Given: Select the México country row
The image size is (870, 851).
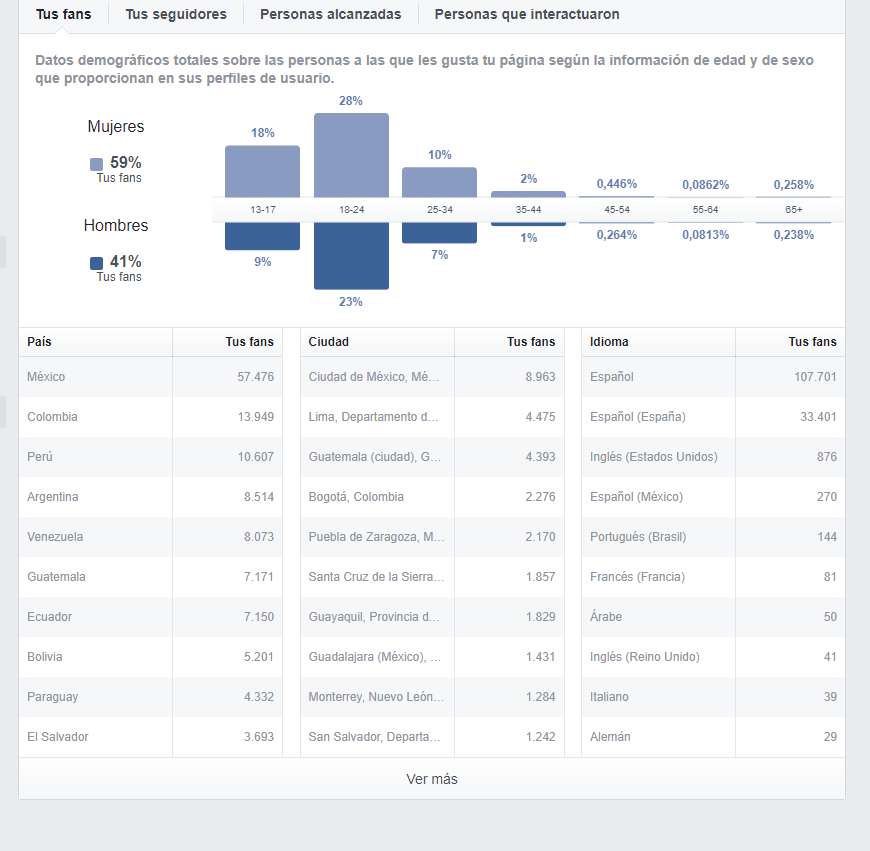Looking at the screenshot, I should click(151, 377).
